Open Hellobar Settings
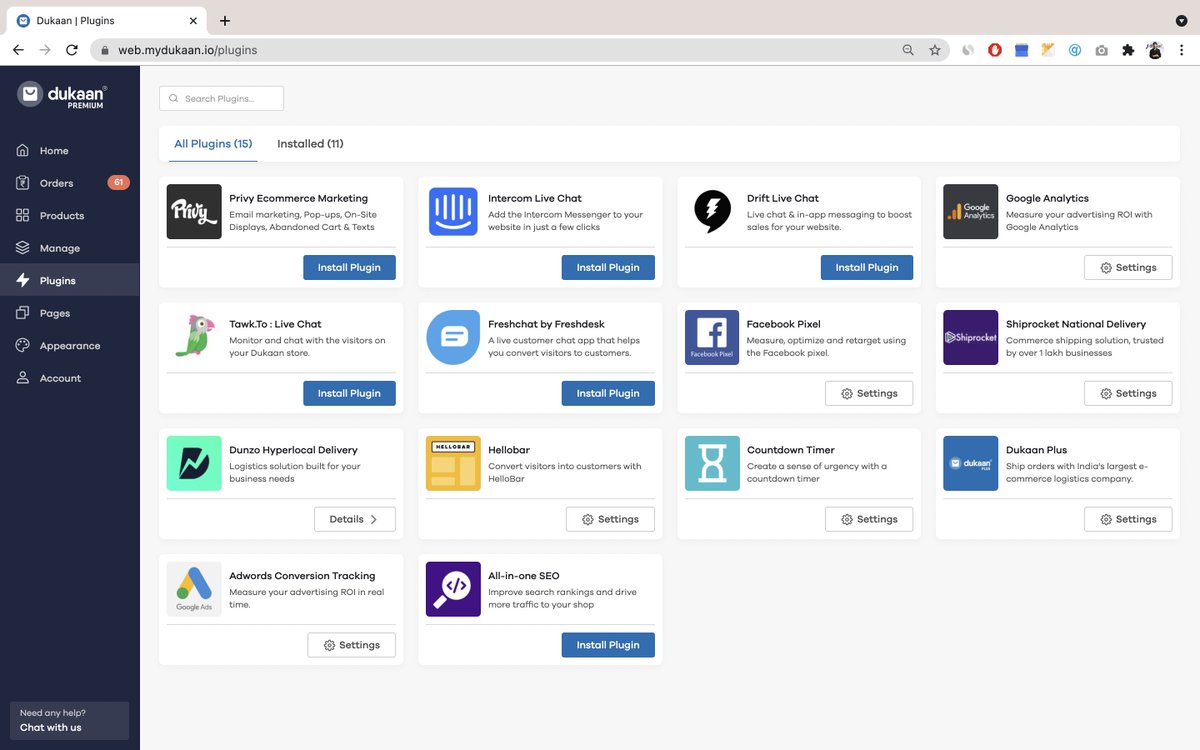This screenshot has width=1200, height=750. 610,519
